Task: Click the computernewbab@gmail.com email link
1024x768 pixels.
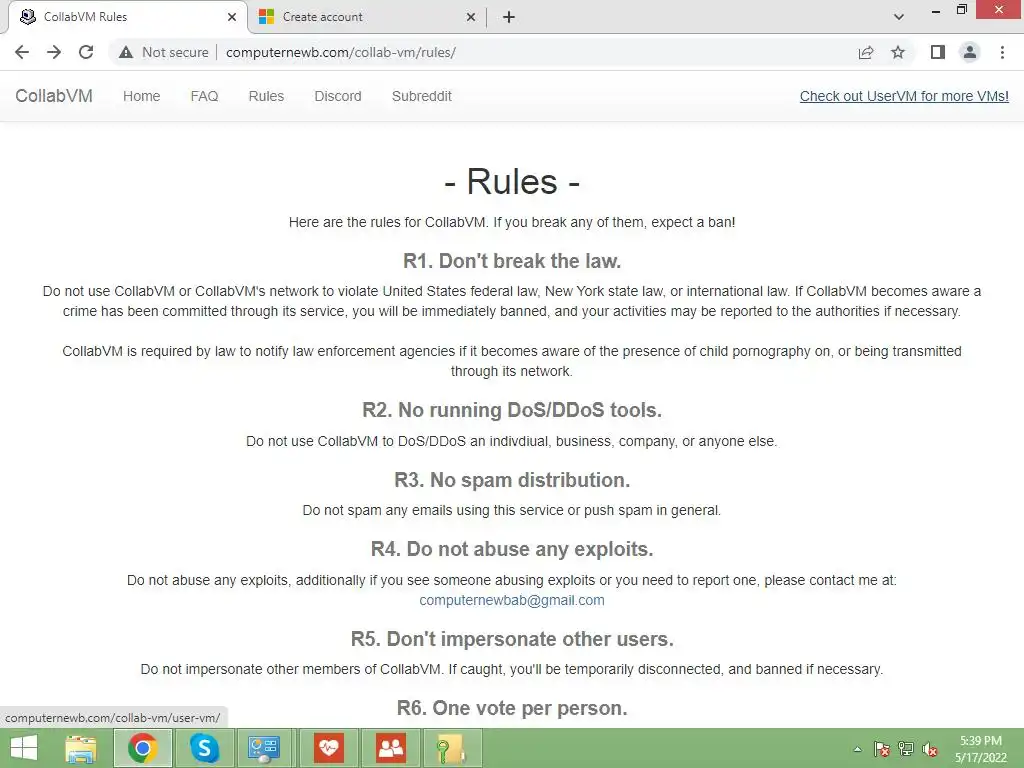Action: (512, 600)
